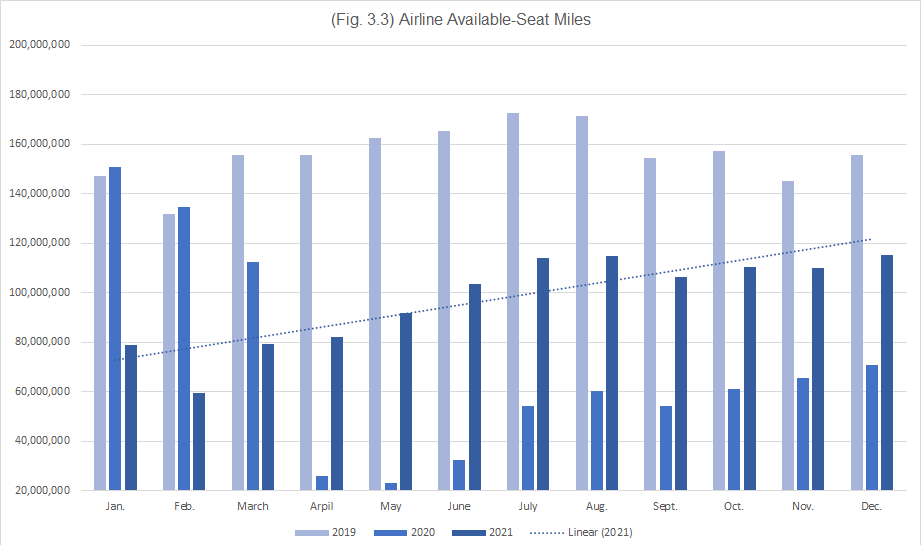The height and width of the screenshot is (545, 923).
Task: Select the small May 2020 bar
Action: [x=391, y=487]
